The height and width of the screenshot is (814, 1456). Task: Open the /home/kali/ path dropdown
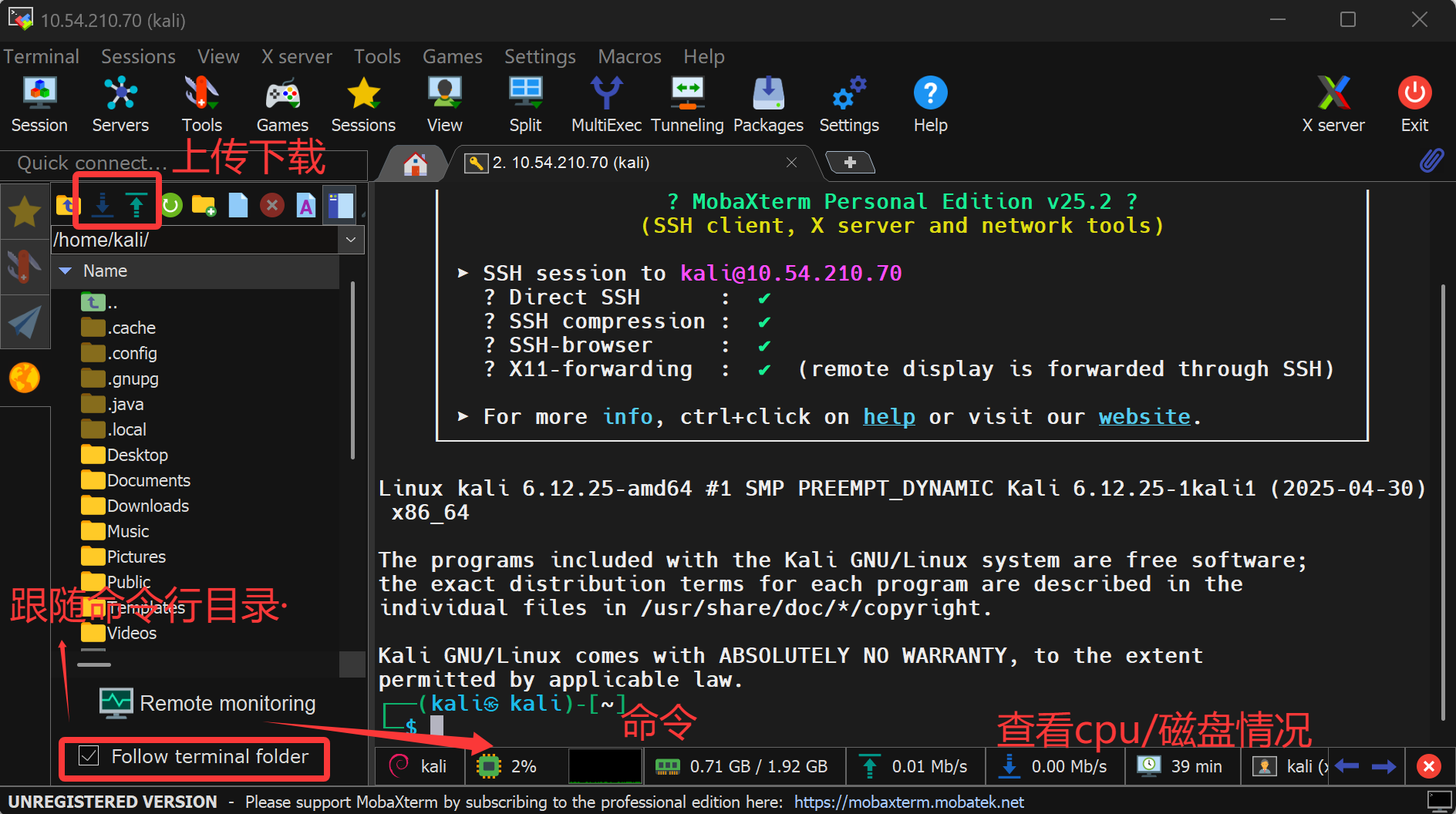click(x=352, y=240)
